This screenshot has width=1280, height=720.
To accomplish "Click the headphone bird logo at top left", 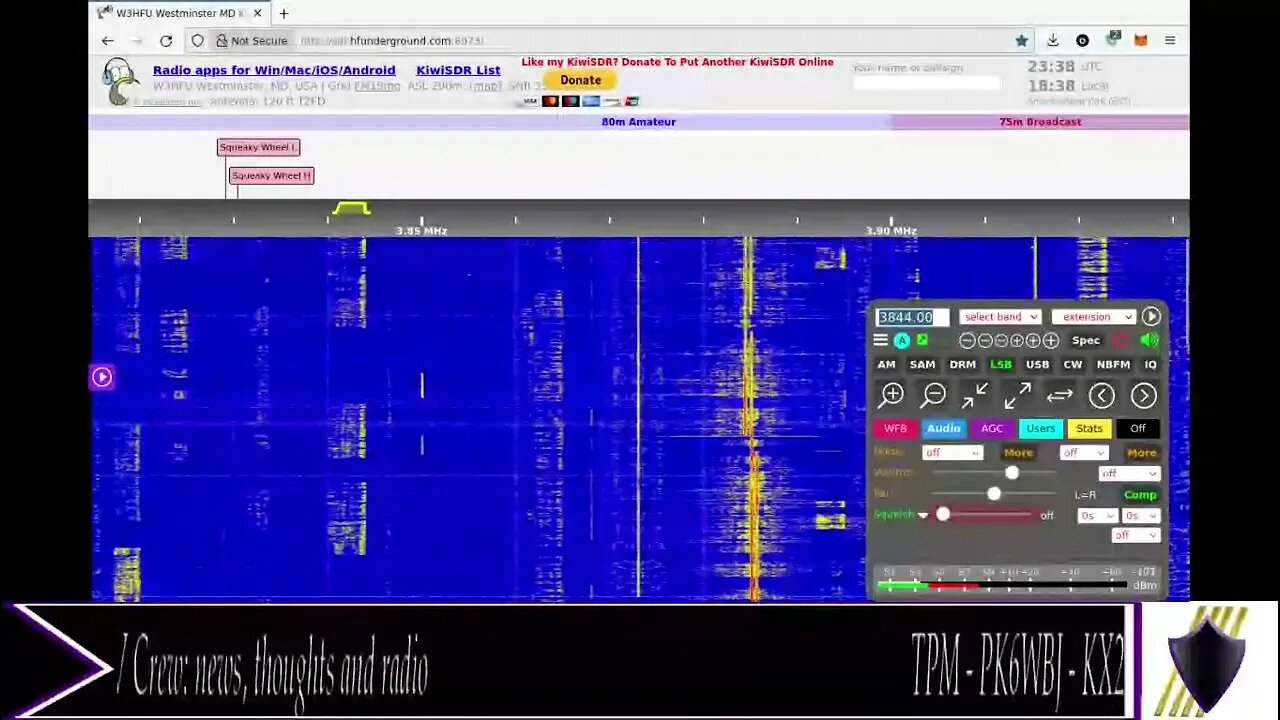I will pos(119,82).
